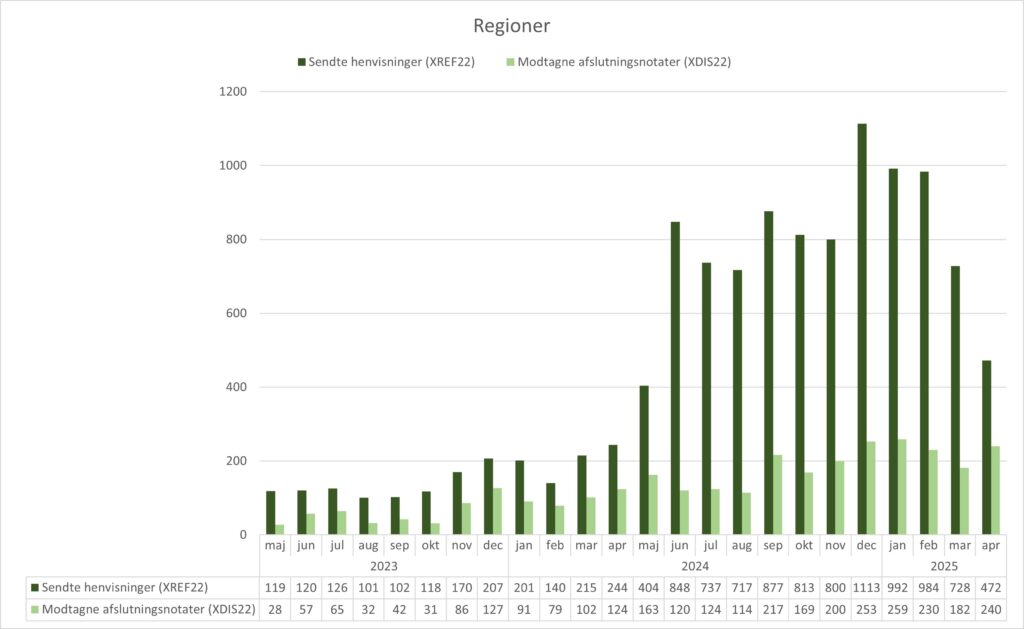The image size is (1024, 629).
Task: Click table cell with value '86'
Action: coord(462,609)
